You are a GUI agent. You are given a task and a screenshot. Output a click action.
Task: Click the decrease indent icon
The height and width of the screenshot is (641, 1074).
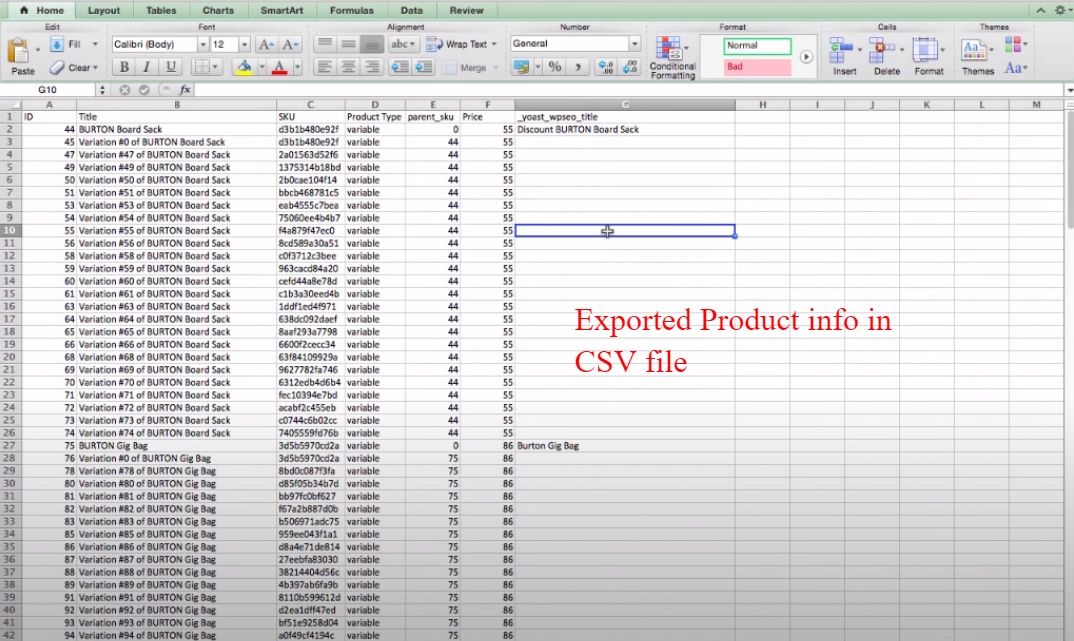click(x=399, y=67)
